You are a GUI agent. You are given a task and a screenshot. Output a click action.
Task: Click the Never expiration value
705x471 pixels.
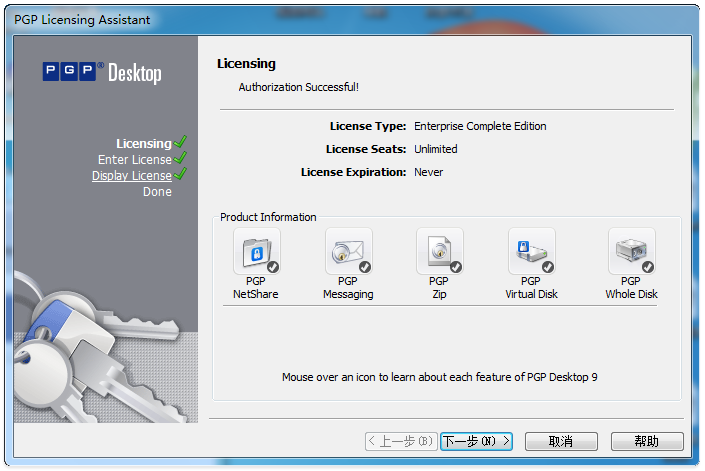428,173
